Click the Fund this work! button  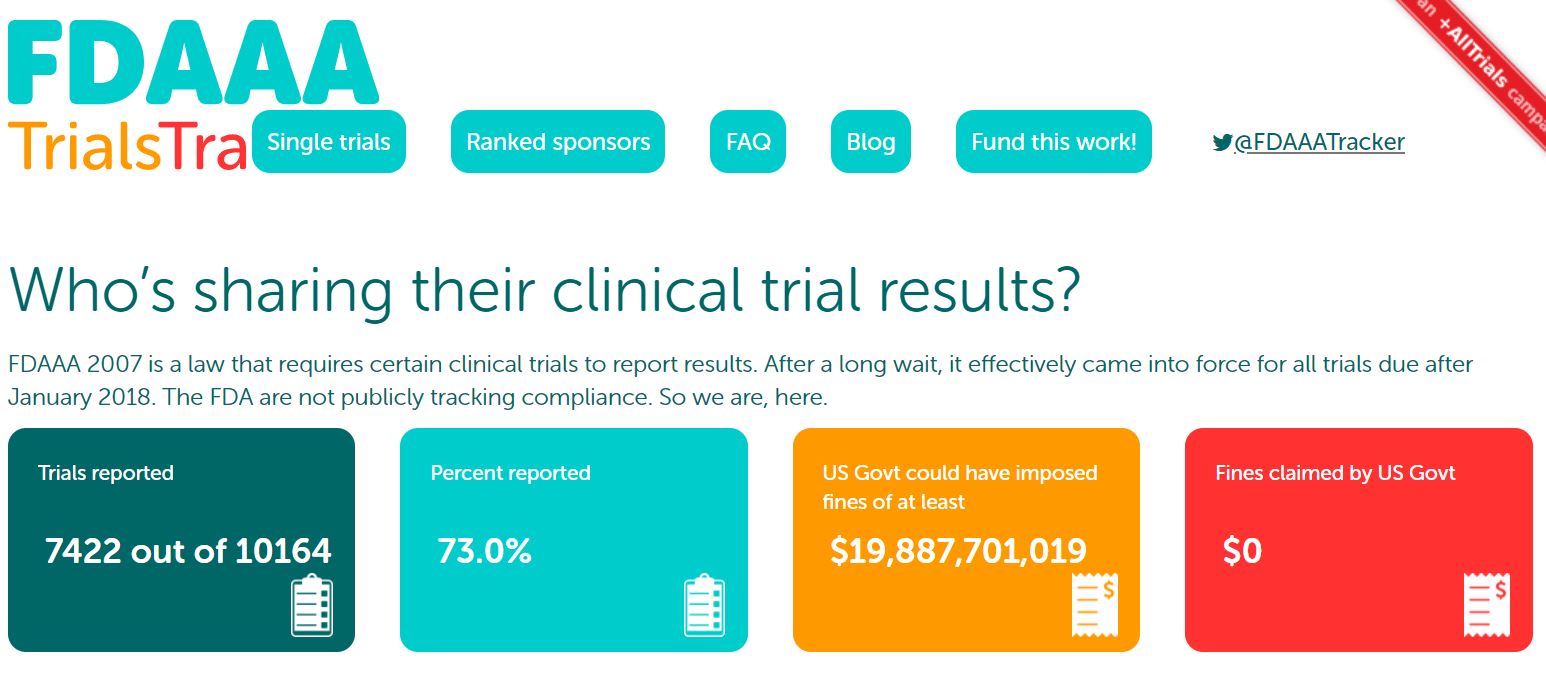tap(1054, 142)
